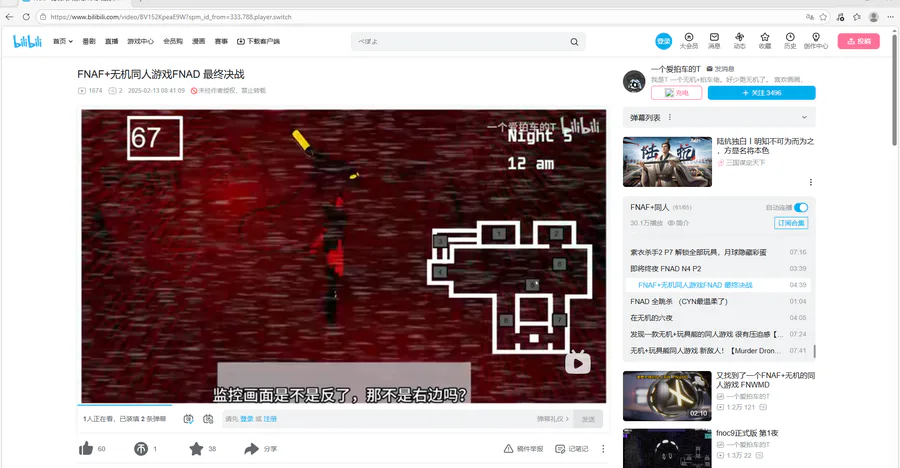The height and width of the screenshot is (468, 900).
Task: Open 番剧 in the top navigation
Action: (89, 41)
